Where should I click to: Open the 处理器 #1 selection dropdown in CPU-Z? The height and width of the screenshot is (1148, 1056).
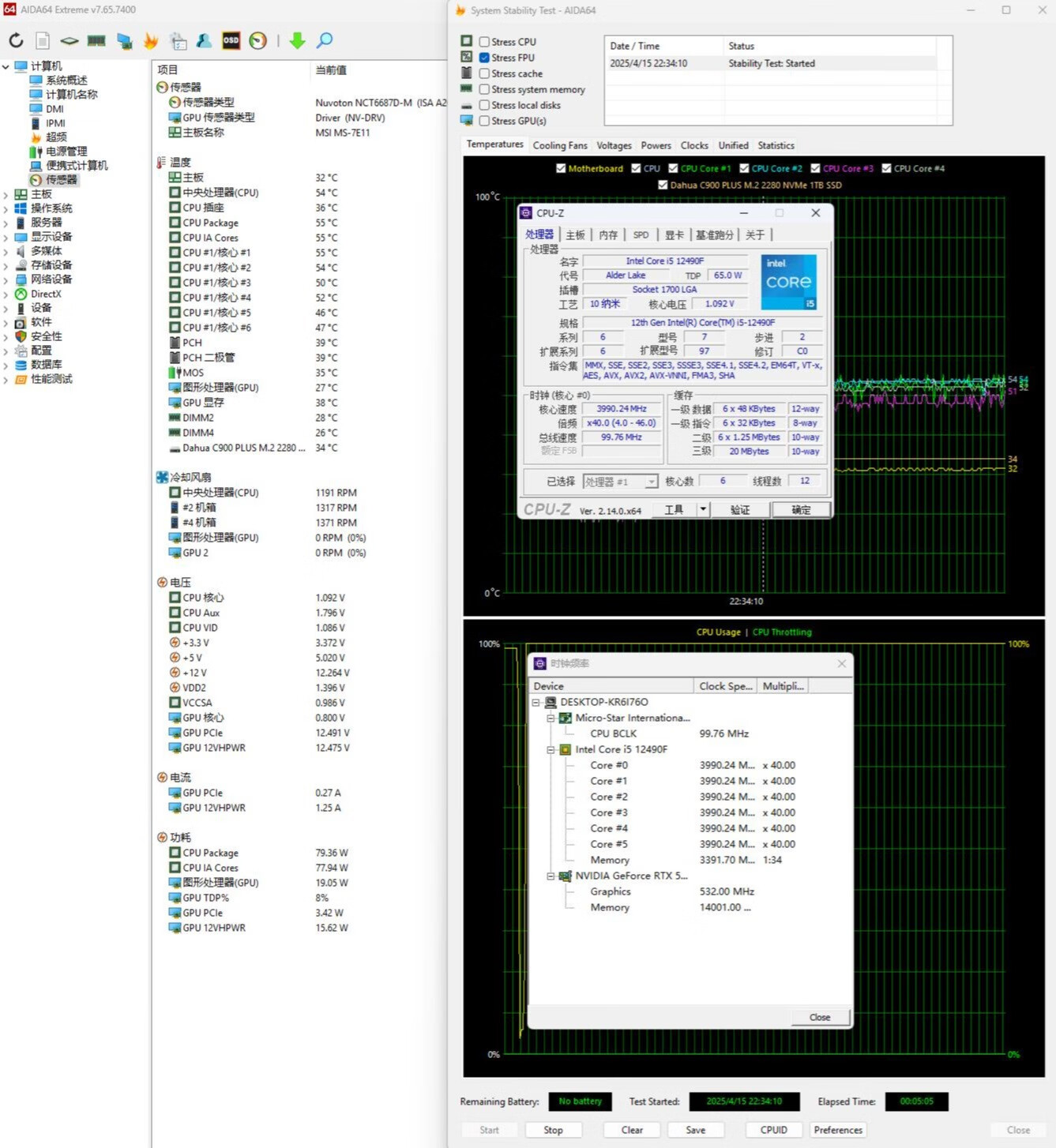[652, 482]
